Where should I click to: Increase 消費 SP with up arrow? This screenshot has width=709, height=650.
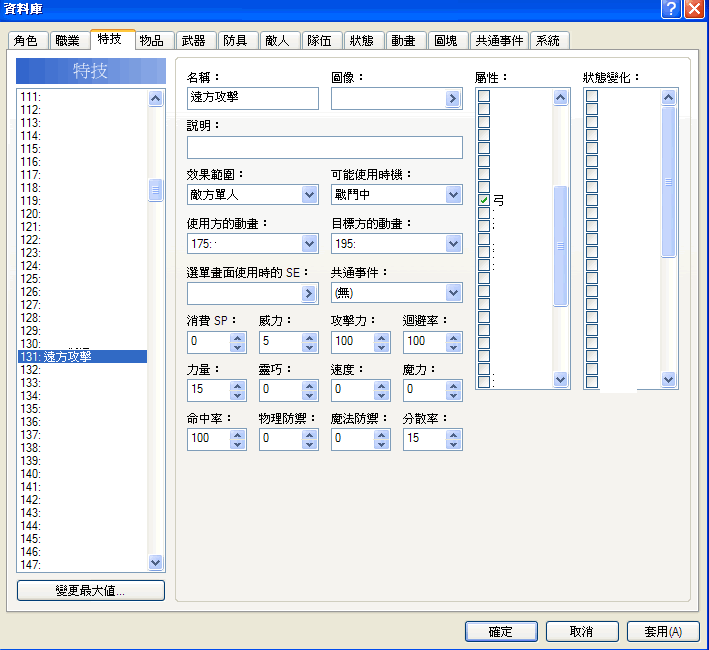click(238, 337)
